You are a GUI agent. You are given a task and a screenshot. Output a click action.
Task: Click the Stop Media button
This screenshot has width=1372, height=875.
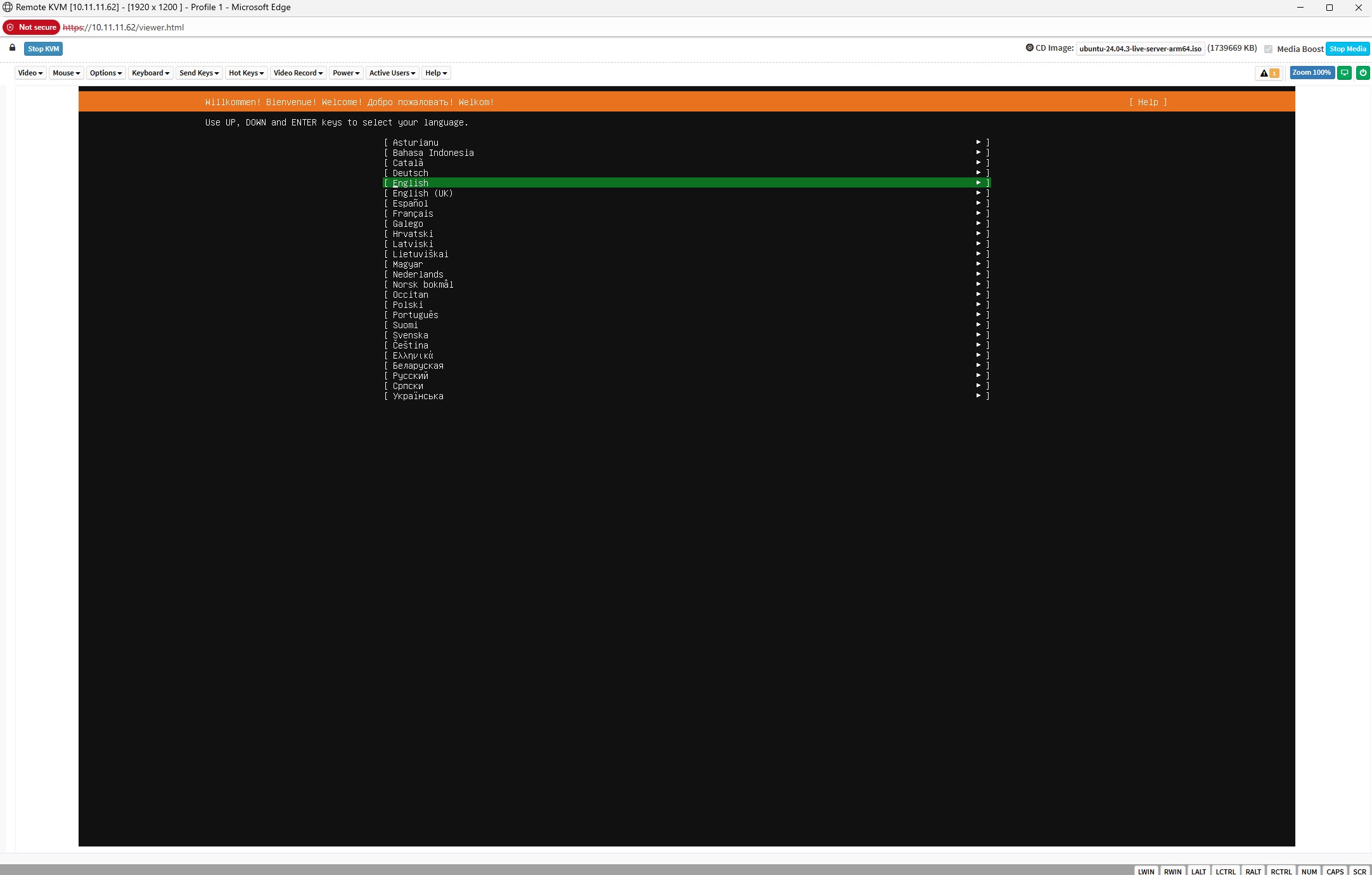1347,49
